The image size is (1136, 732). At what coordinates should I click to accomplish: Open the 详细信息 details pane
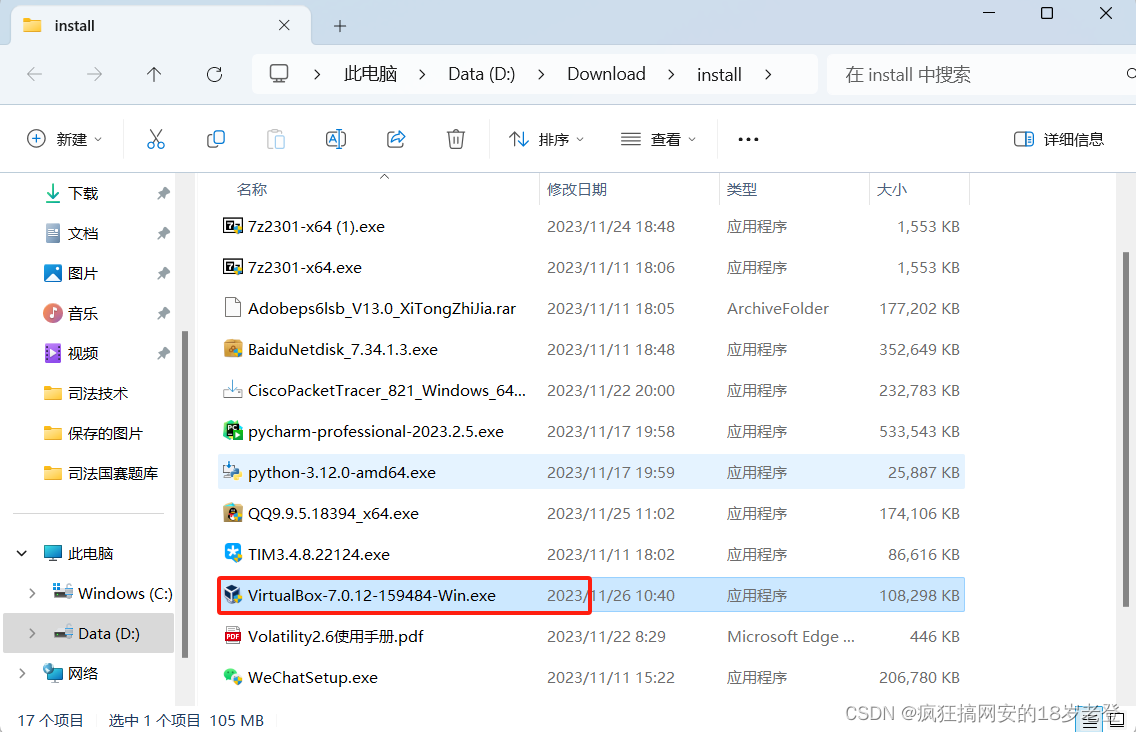(x=1058, y=139)
